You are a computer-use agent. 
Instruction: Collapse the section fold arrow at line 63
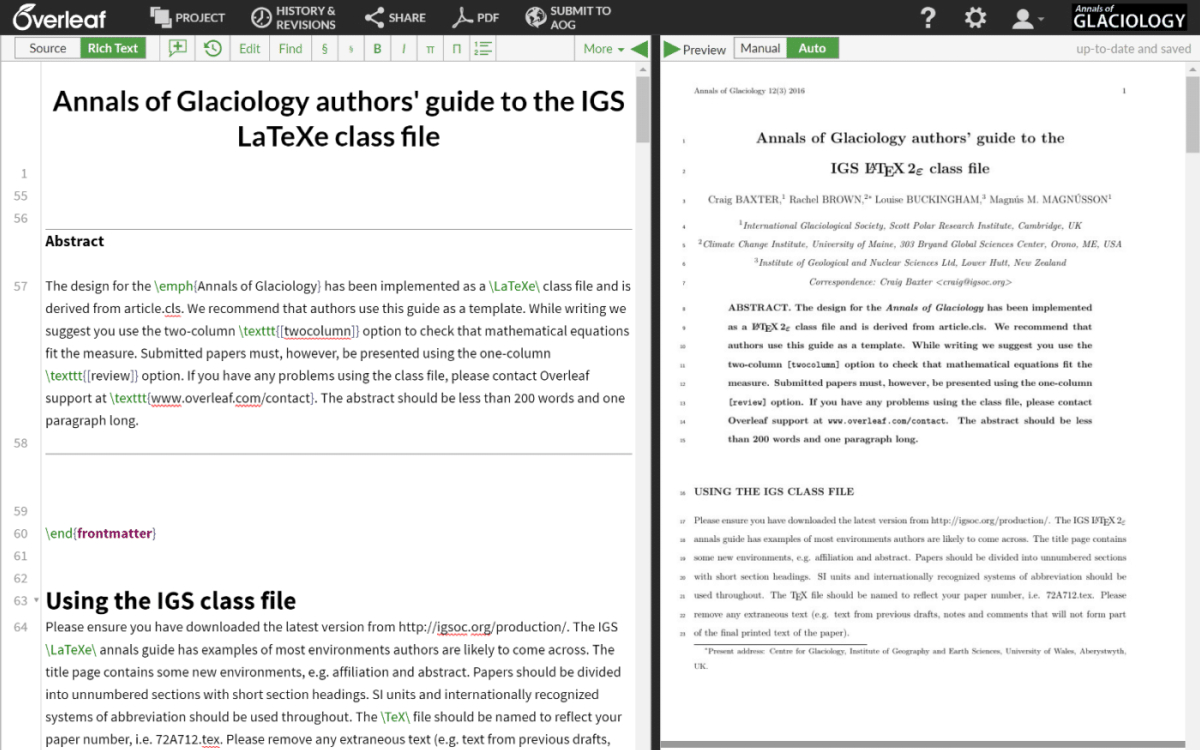[37, 601]
